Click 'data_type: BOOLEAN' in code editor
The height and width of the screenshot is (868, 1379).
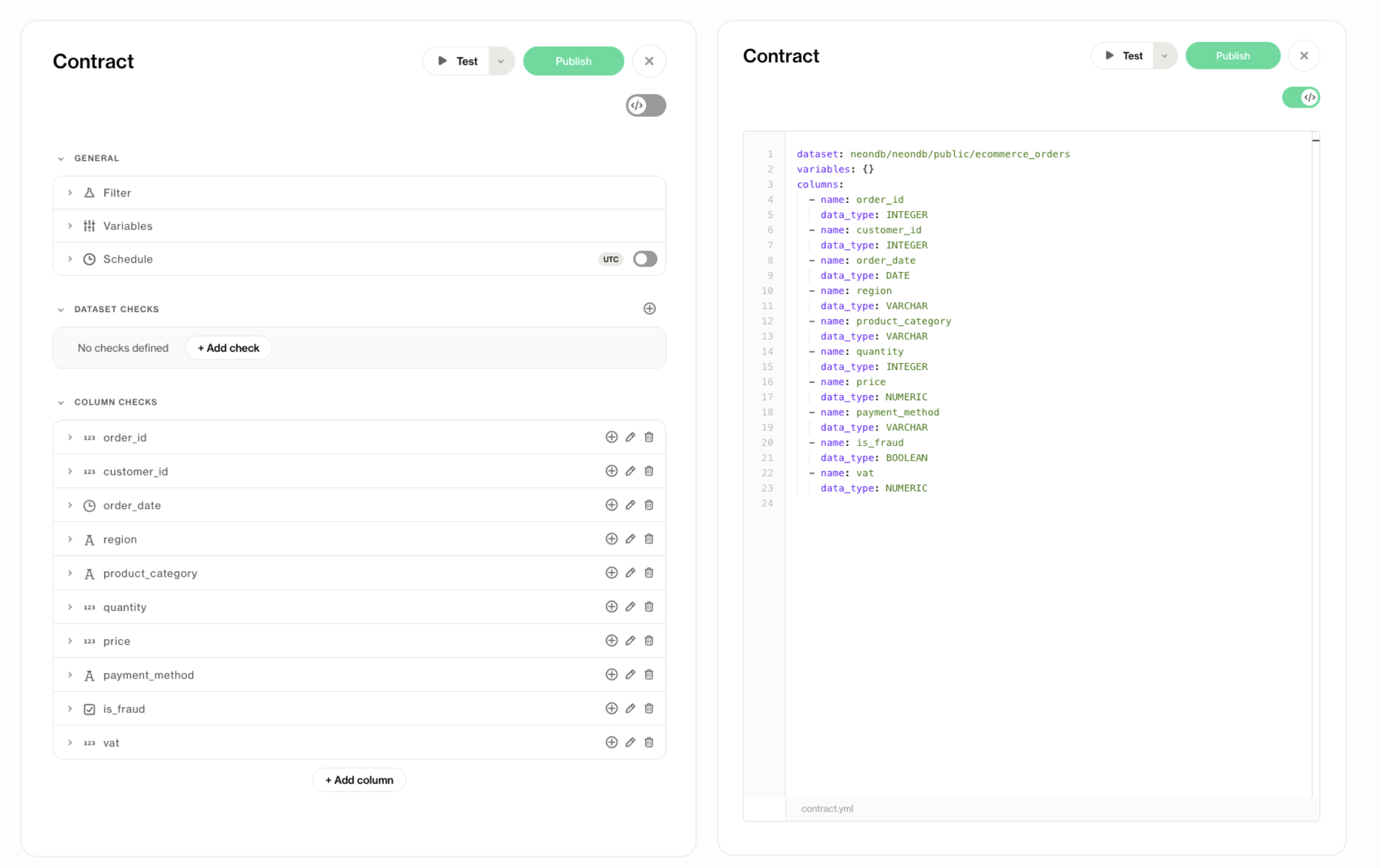[x=874, y=457]
